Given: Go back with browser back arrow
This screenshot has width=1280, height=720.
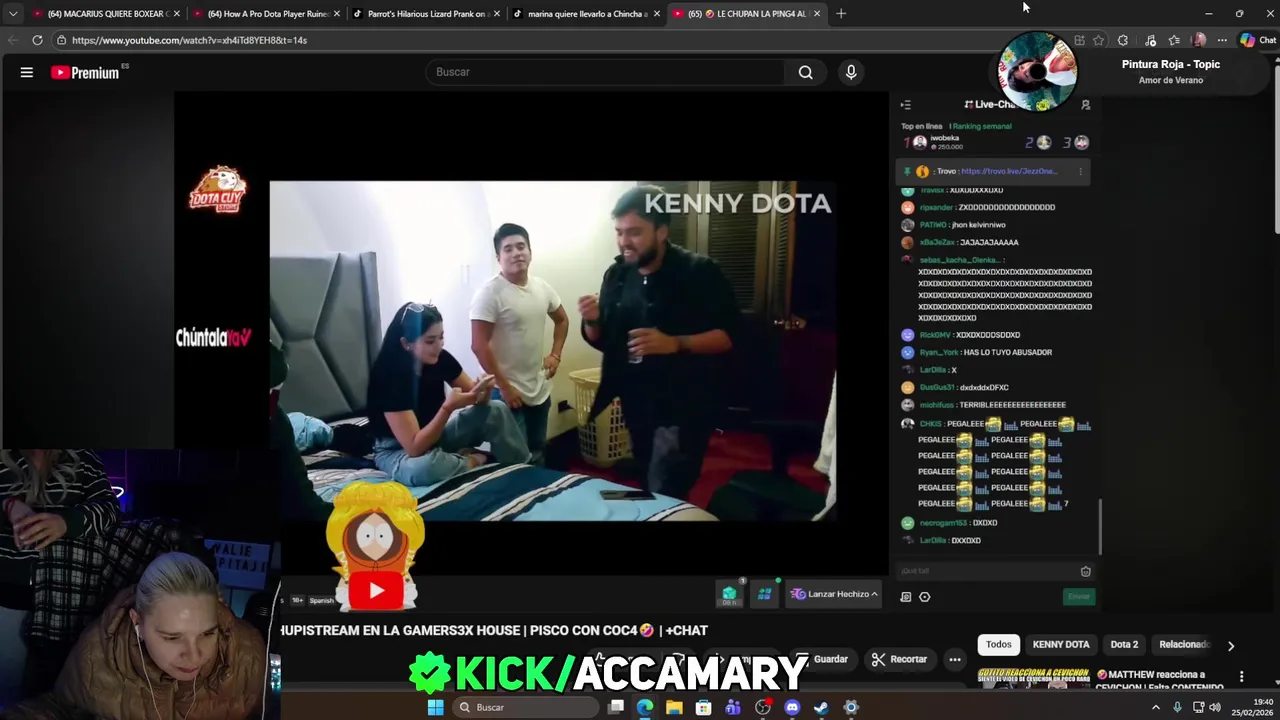Looking at the screenshot, I should pos(13,40).
